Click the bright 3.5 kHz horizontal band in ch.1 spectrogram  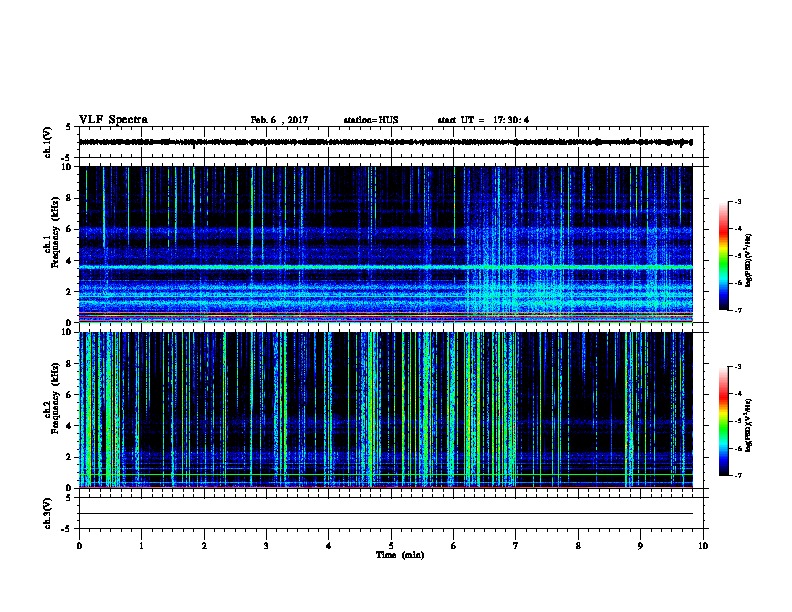385,267
